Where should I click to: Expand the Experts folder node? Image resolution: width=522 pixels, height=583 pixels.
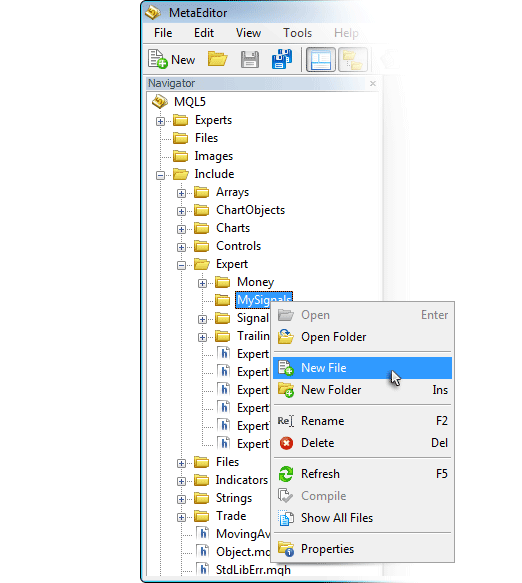click(x=160, y=121)
